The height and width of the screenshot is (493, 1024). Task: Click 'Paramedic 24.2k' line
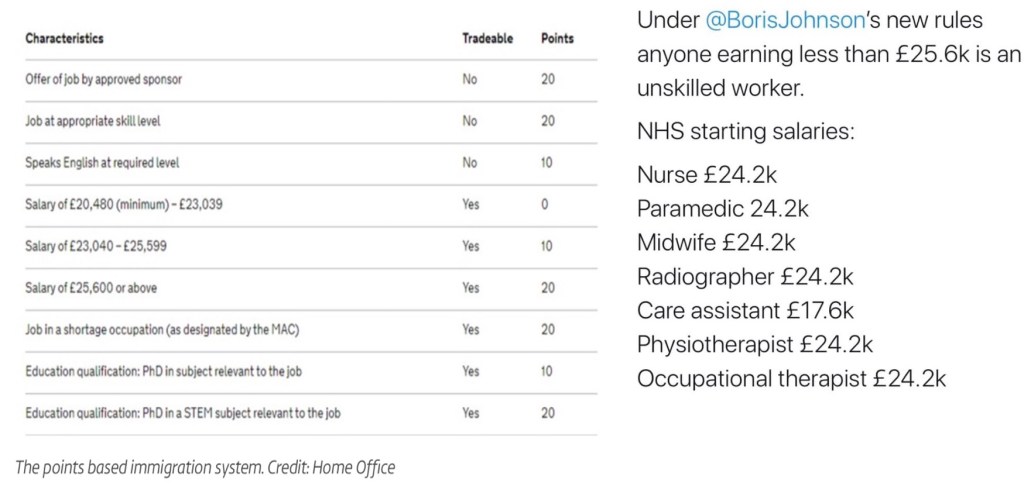pyautogui.click(x=723, y=209)
